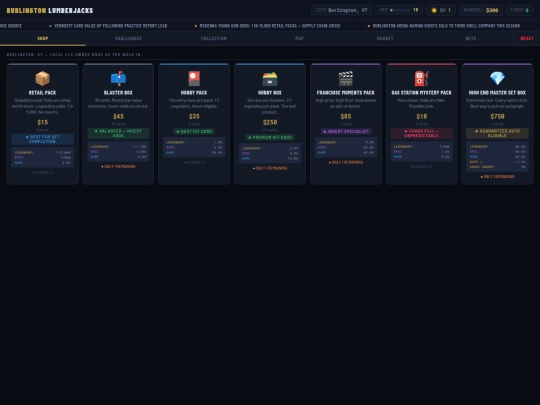
Task: Click the Balanced Insert Odds badge
Action: pyautogui.click(x=118, y=133)
